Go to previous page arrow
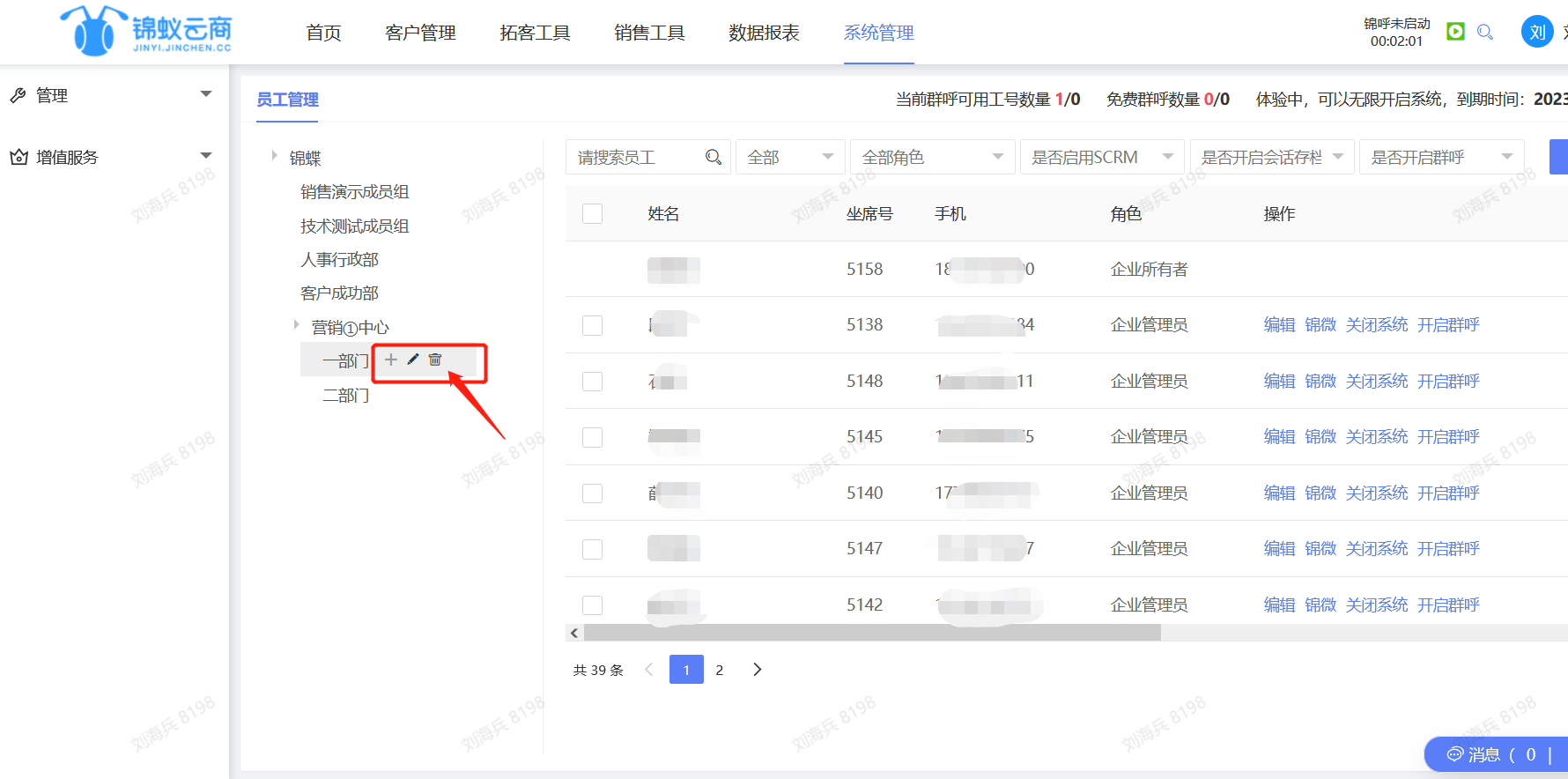Screen dimensions: 1568x779 (x=649, y=670)
